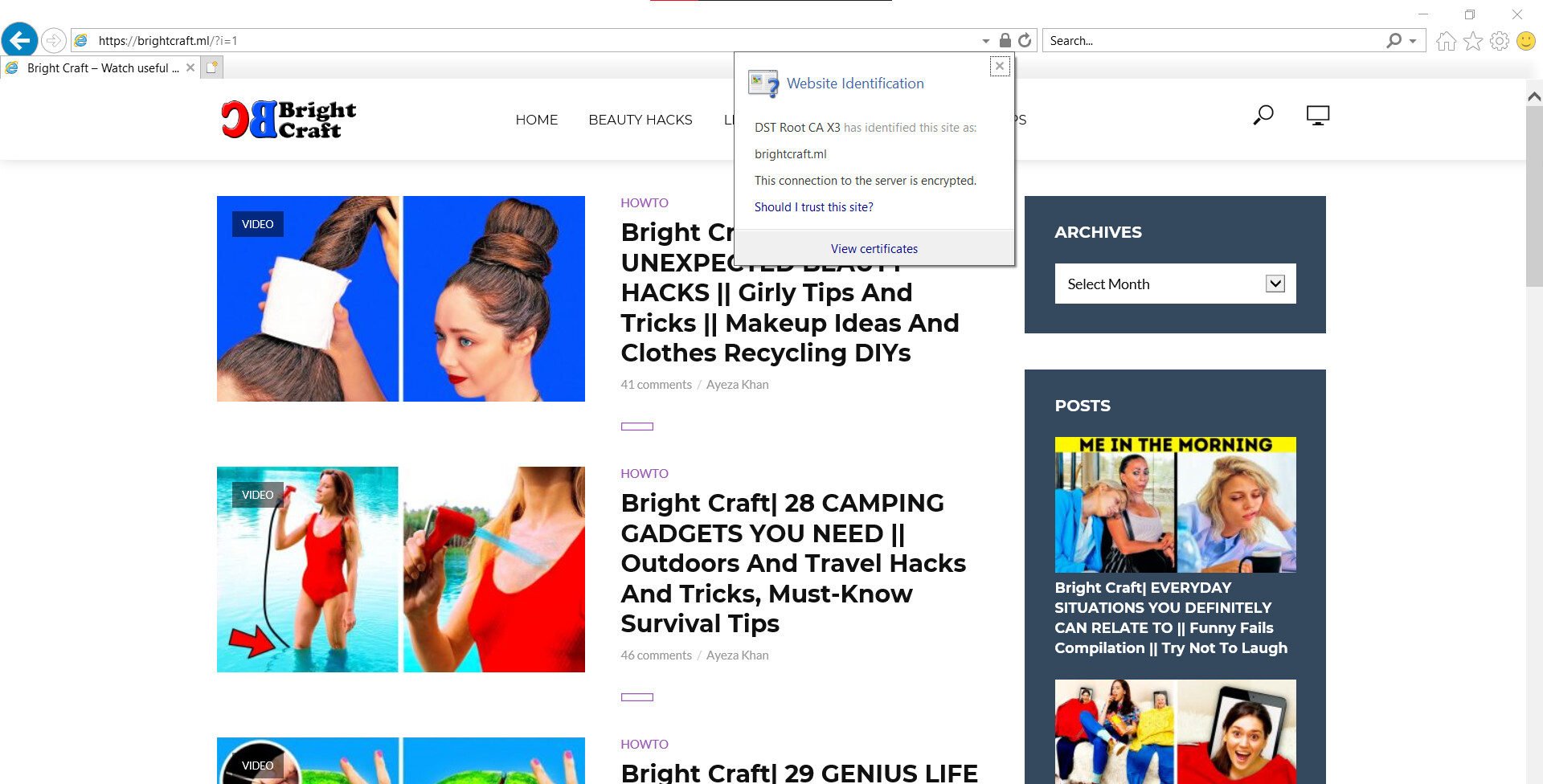
Task: Click the vertical scrollbar thumb
Action: click(1534, 197)
